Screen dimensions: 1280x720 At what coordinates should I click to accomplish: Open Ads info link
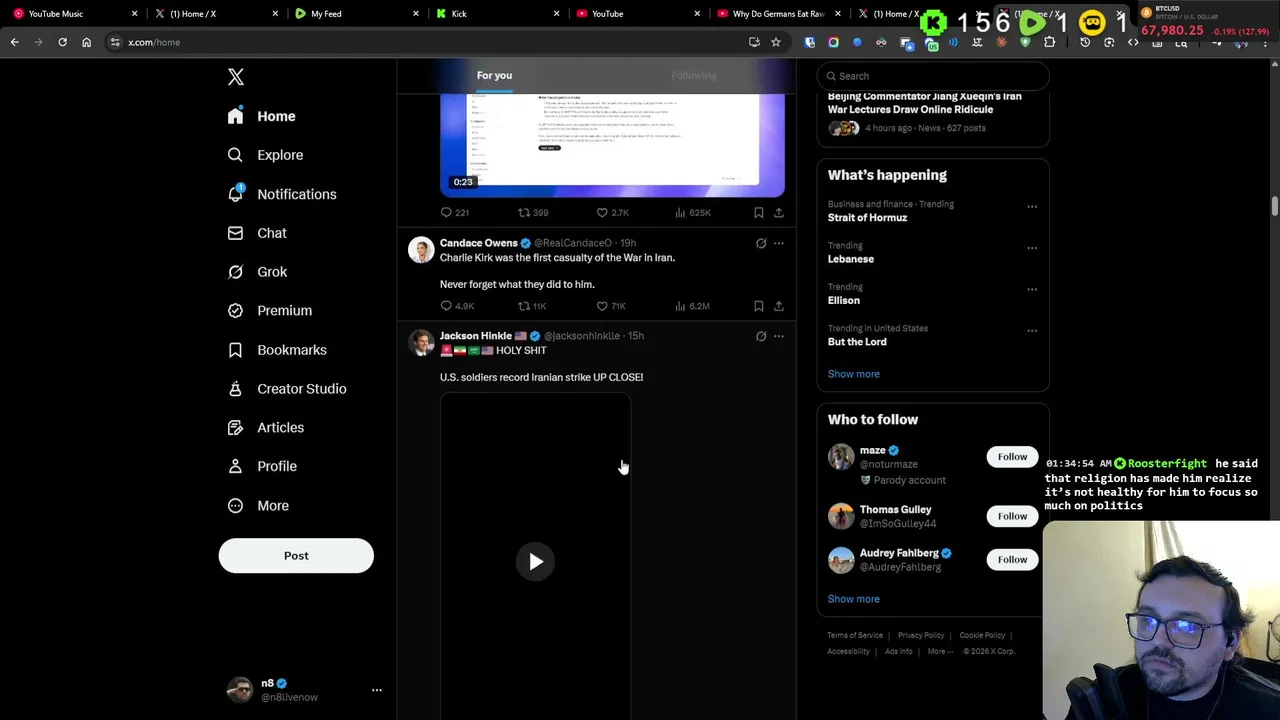pos(898,652)
